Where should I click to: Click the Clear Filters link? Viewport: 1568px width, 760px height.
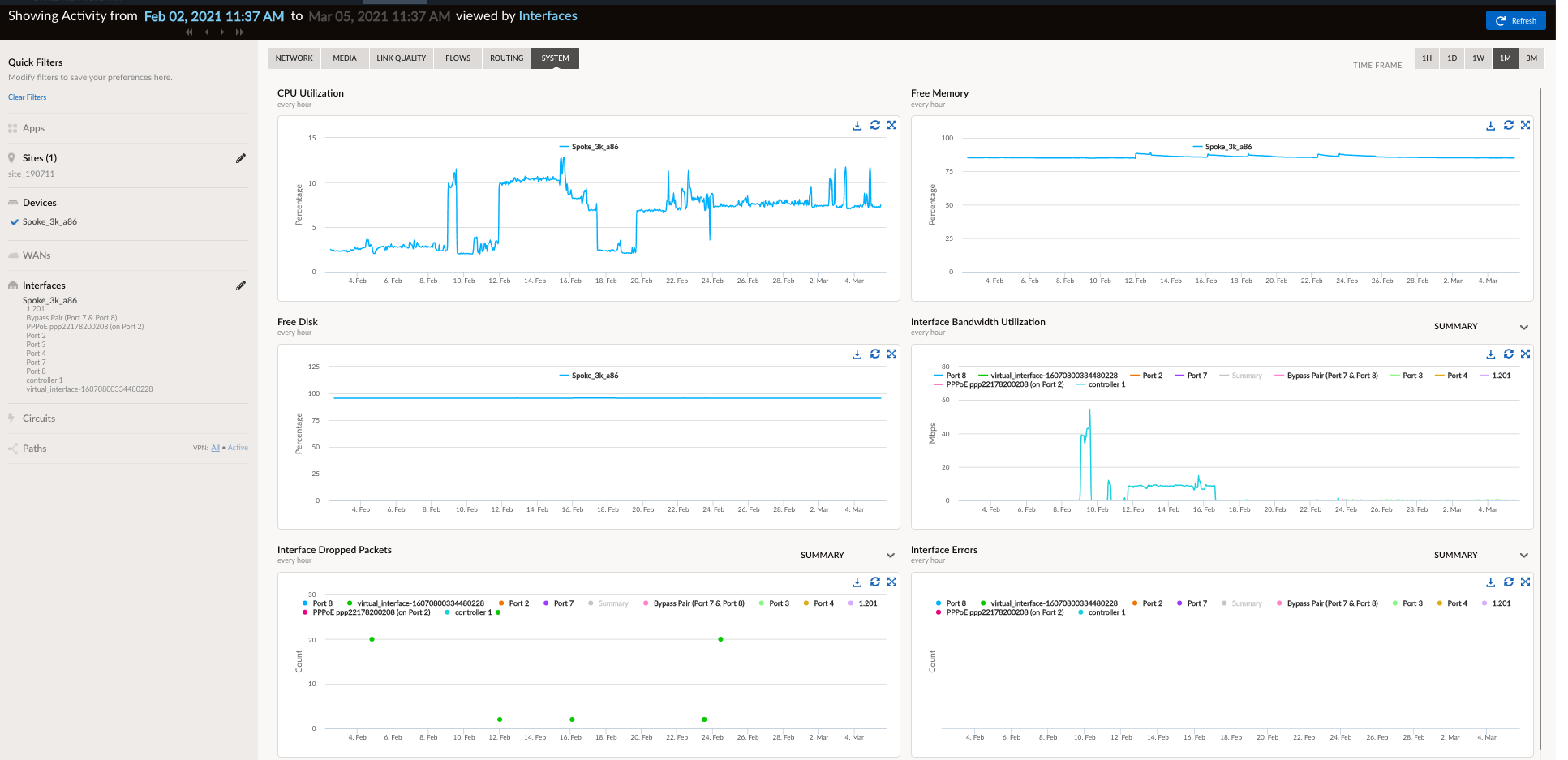click(28, 97)
